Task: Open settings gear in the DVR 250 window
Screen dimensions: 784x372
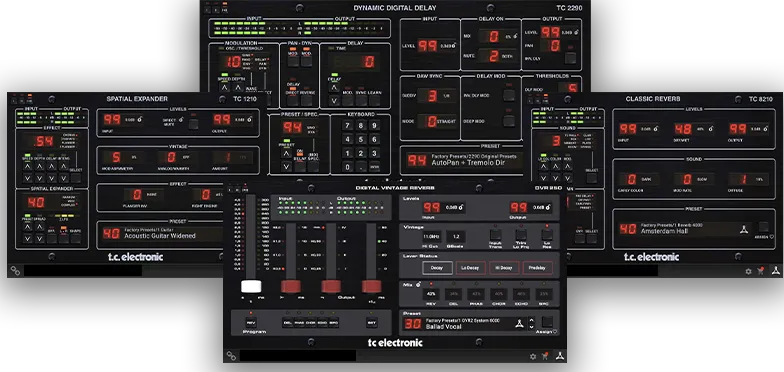Action: point(533,356)
